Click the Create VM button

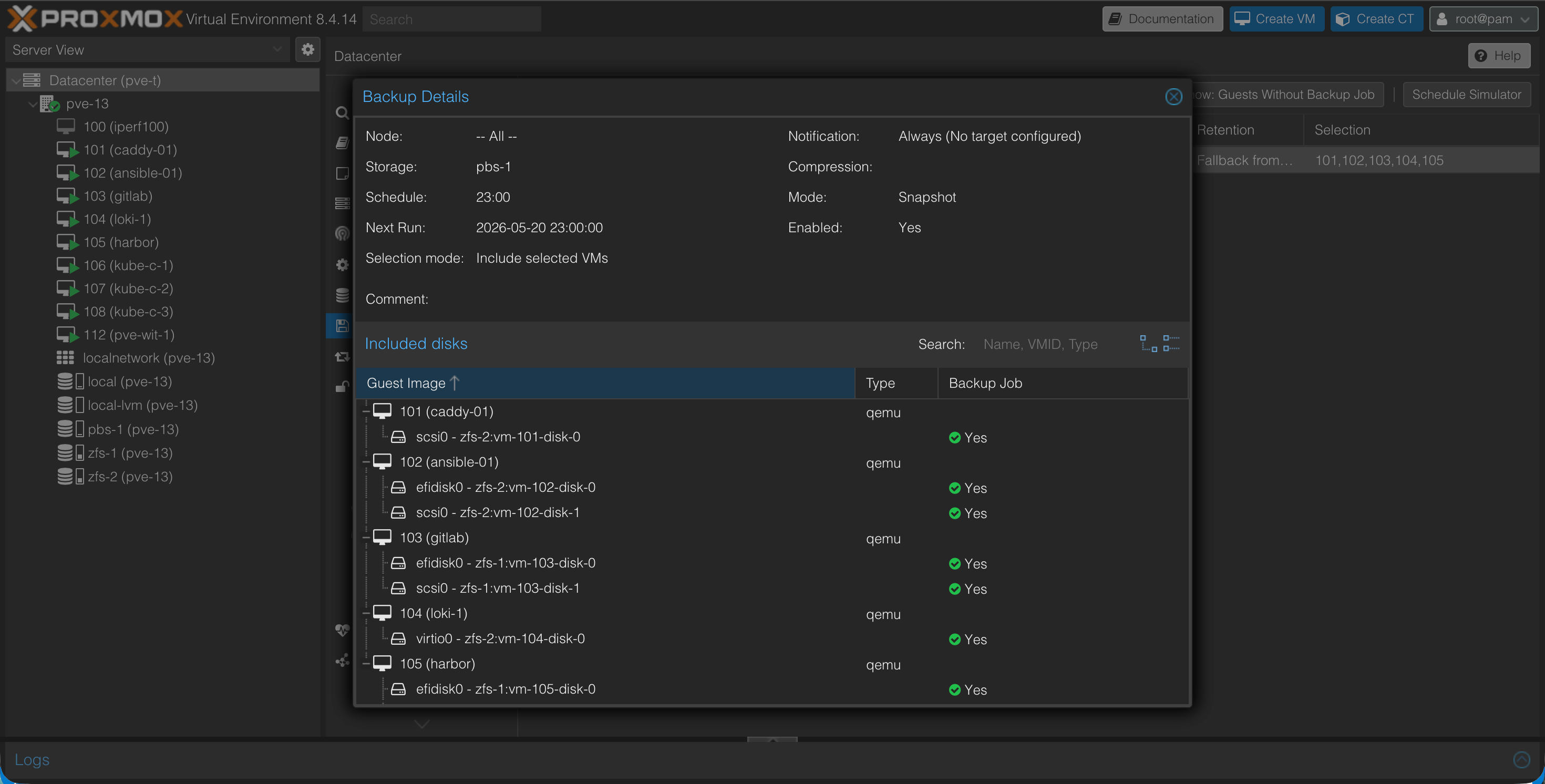pyautogui.click(x=1276, y=18)
